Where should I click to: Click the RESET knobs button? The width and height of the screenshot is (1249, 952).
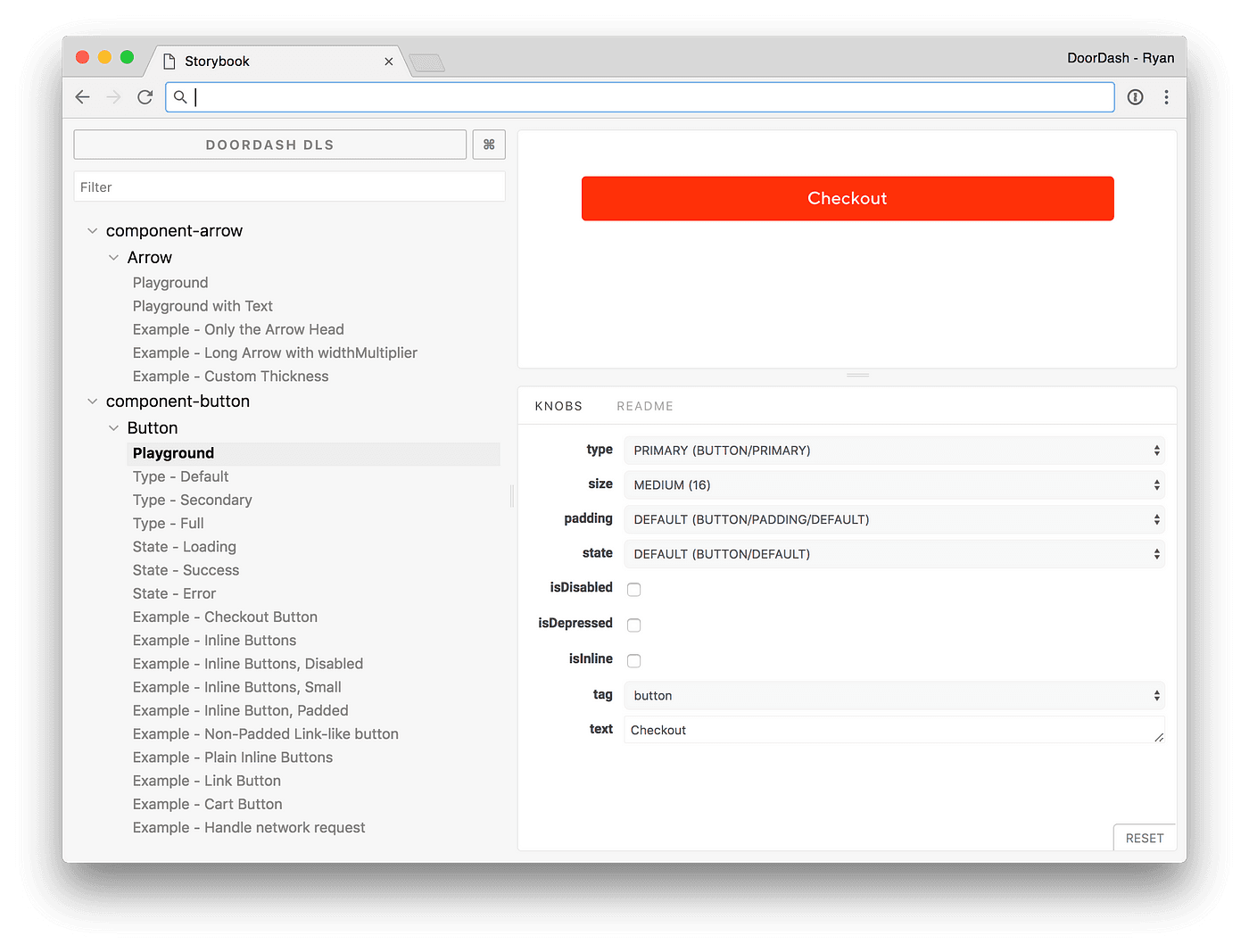1145,838
